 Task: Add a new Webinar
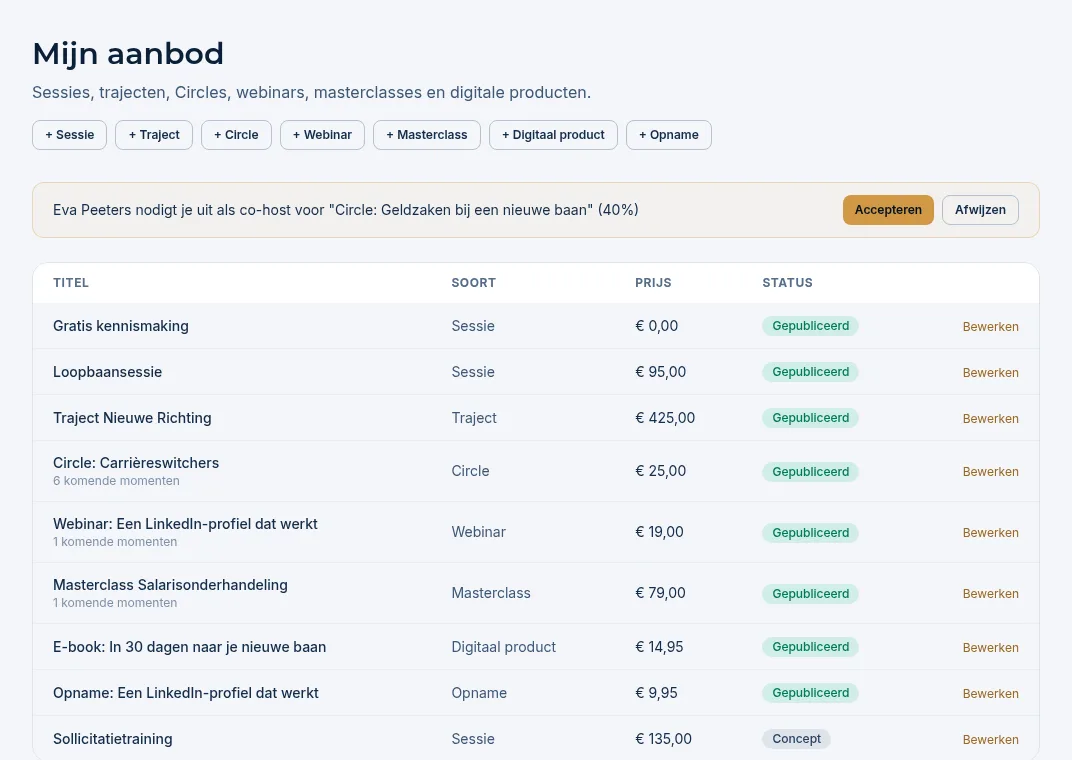click(x=322, y=135)
